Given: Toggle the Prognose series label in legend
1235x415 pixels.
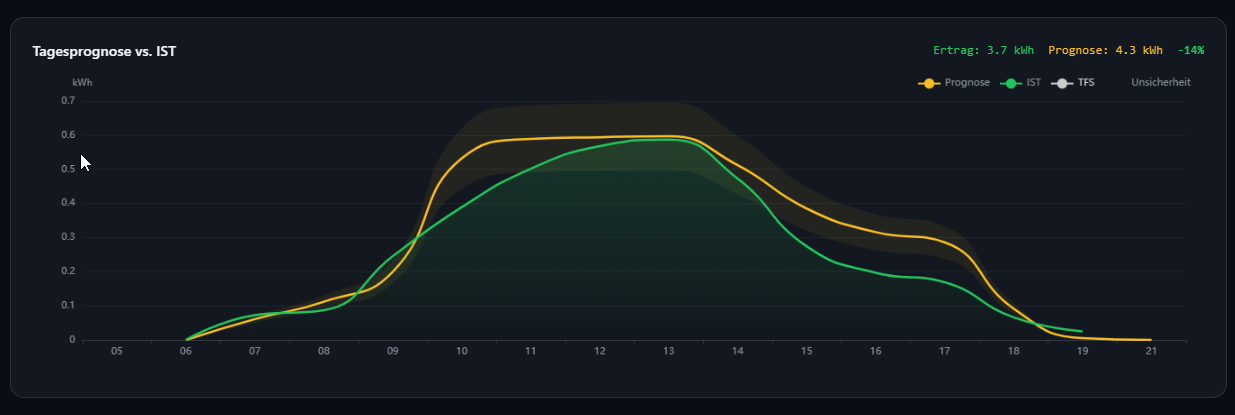Looking at the screenshot, I should click(x=967, y=83).
